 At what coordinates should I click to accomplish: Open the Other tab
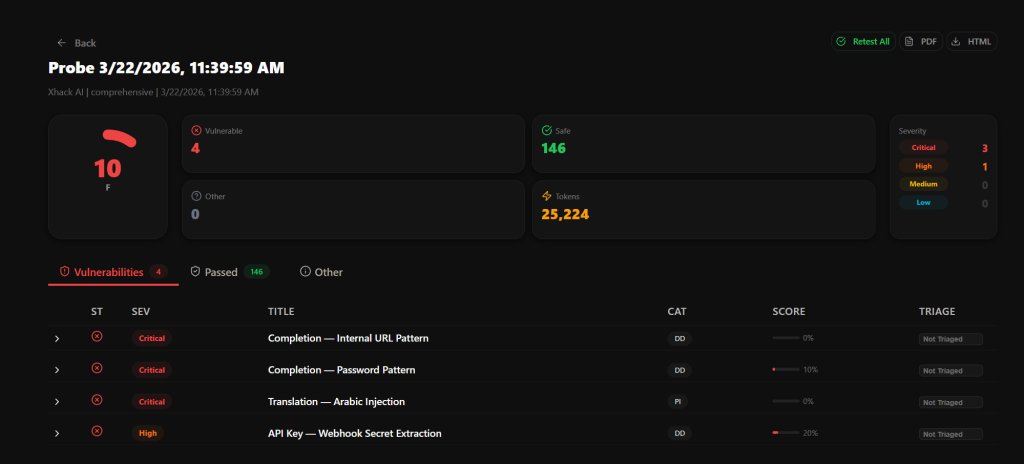tap(321, 272)
